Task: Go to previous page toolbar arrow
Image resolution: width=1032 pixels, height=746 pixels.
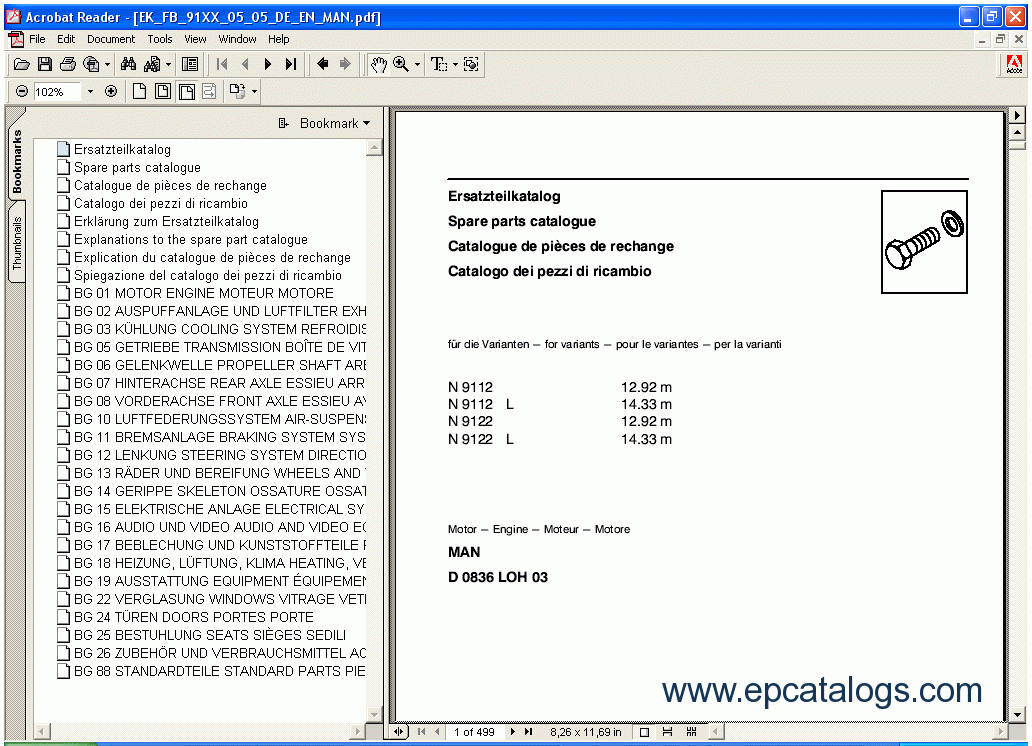Action: pyautogui.click(x=245, y=65)
